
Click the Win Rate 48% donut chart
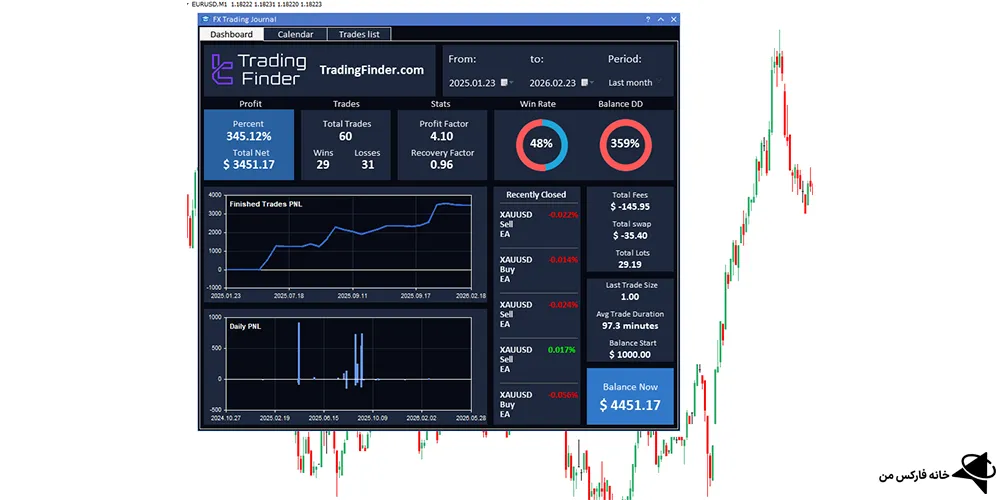pos(541,144)
